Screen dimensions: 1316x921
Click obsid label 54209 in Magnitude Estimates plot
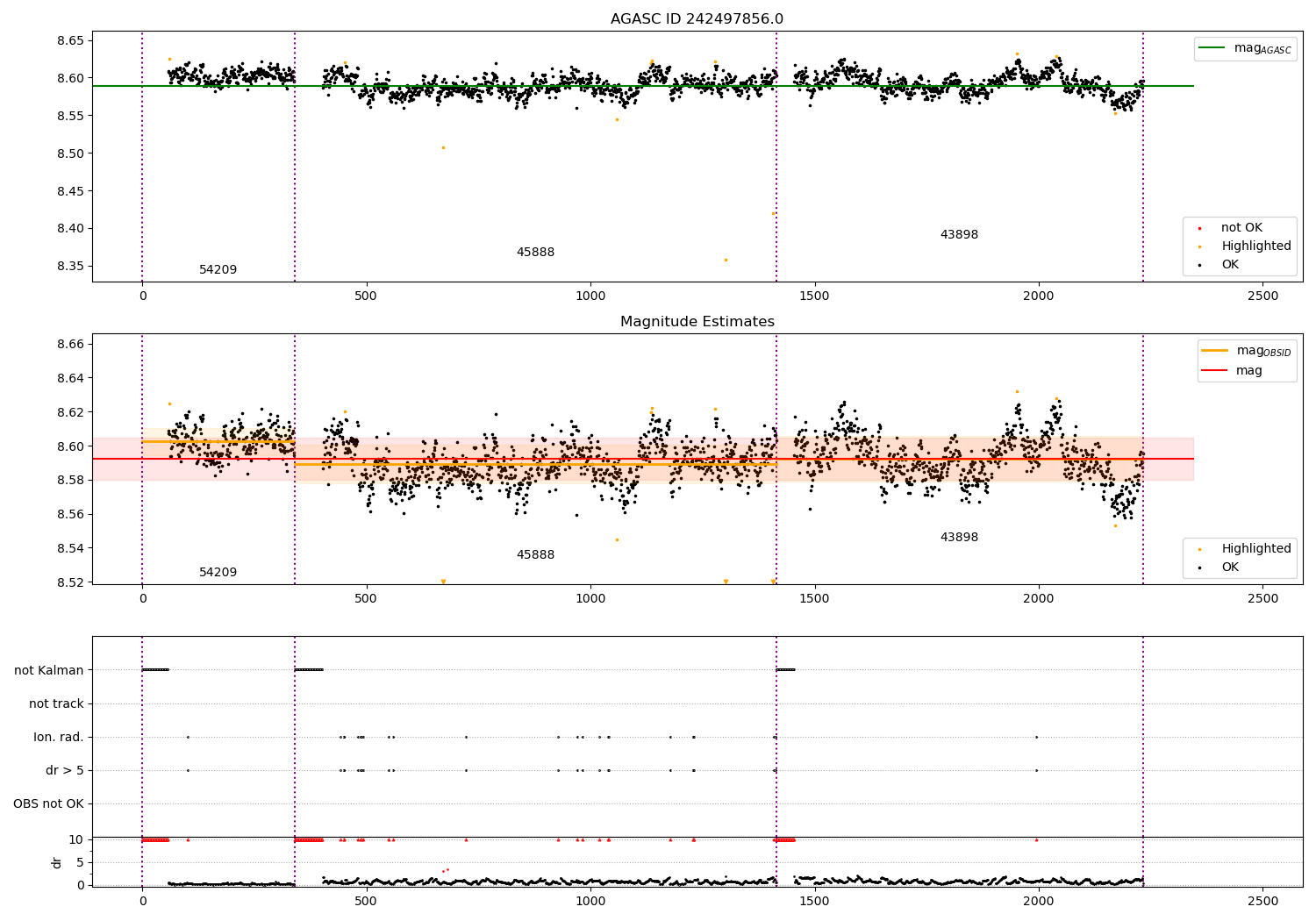point(218,573)
